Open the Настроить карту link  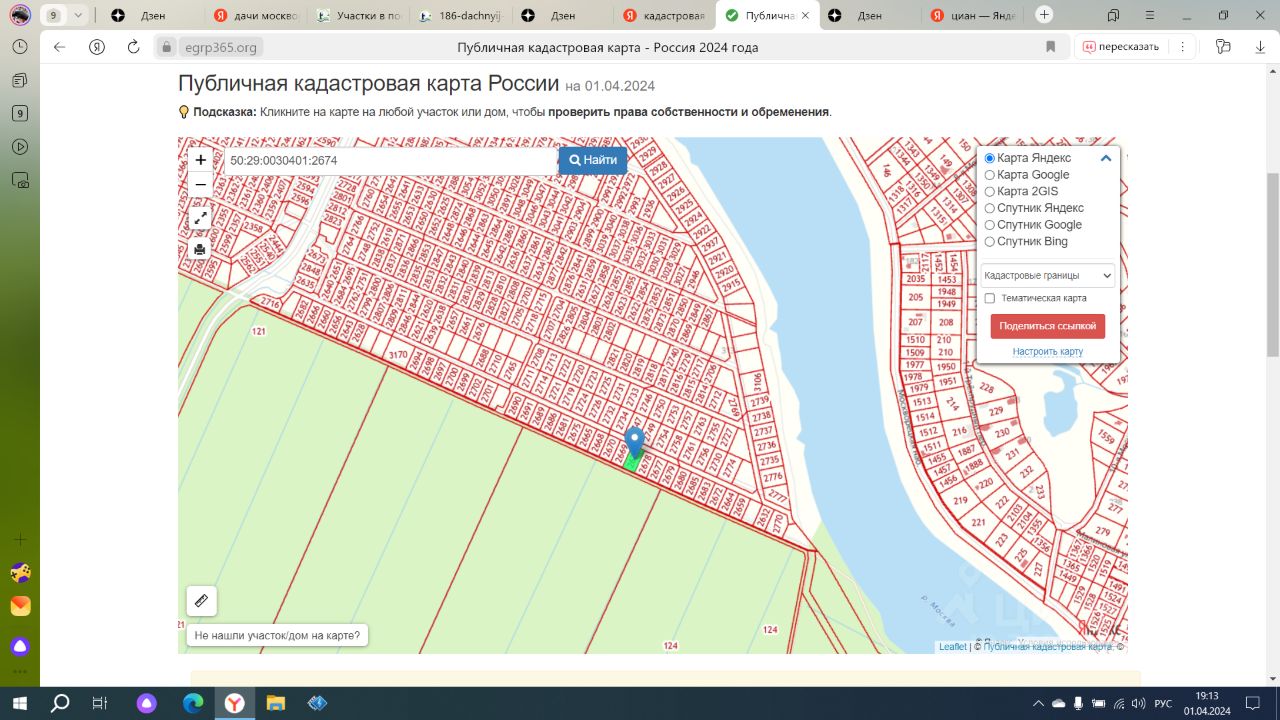pos(1047,352)
